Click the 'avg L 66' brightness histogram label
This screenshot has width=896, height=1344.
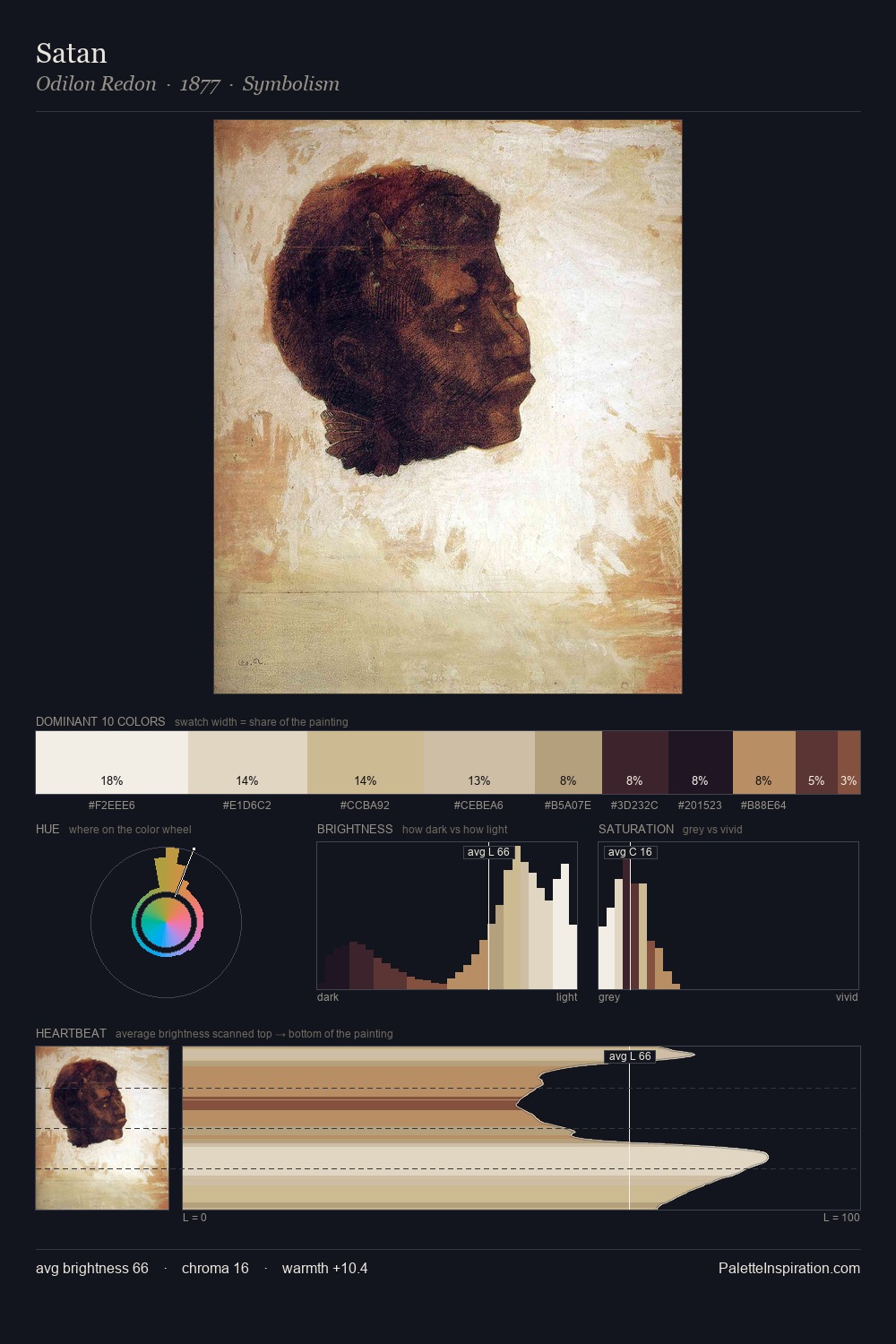click(488, 852)
